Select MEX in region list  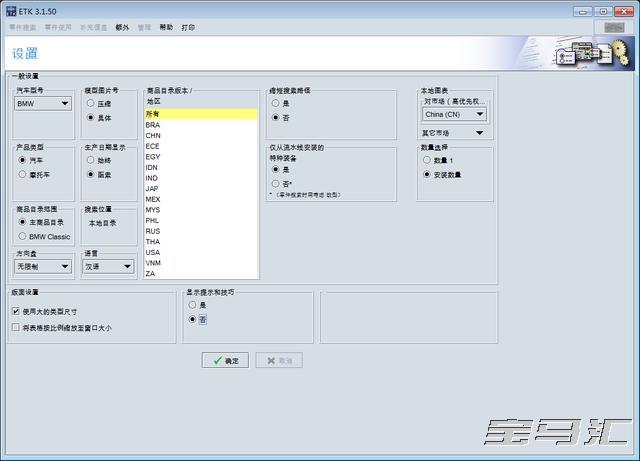pos(201,199)
